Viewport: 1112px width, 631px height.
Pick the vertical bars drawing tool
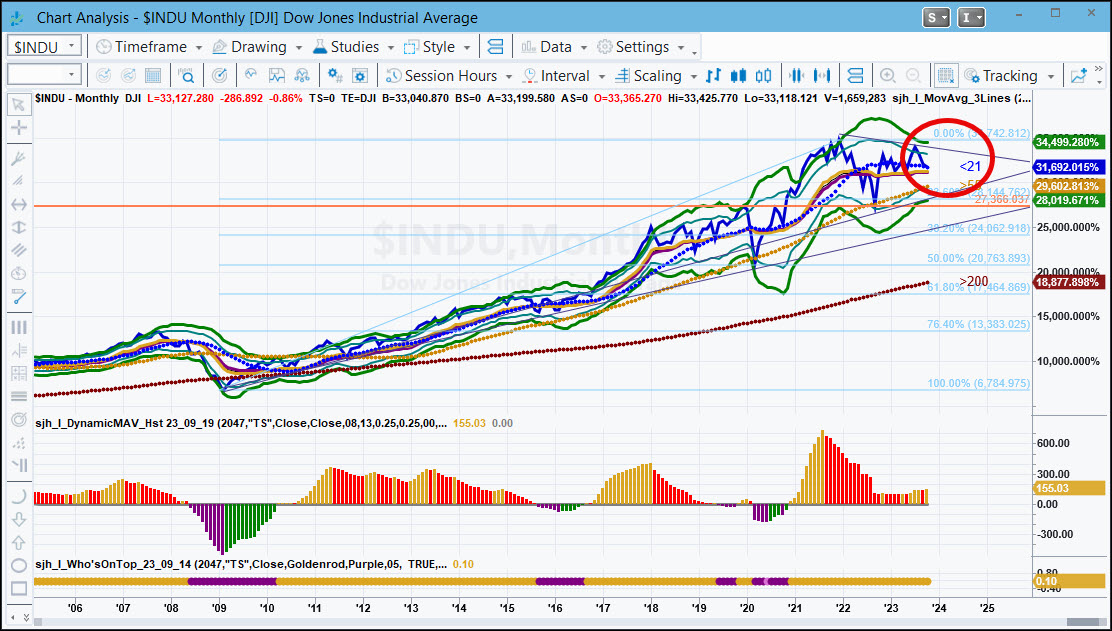click(18, 327)
